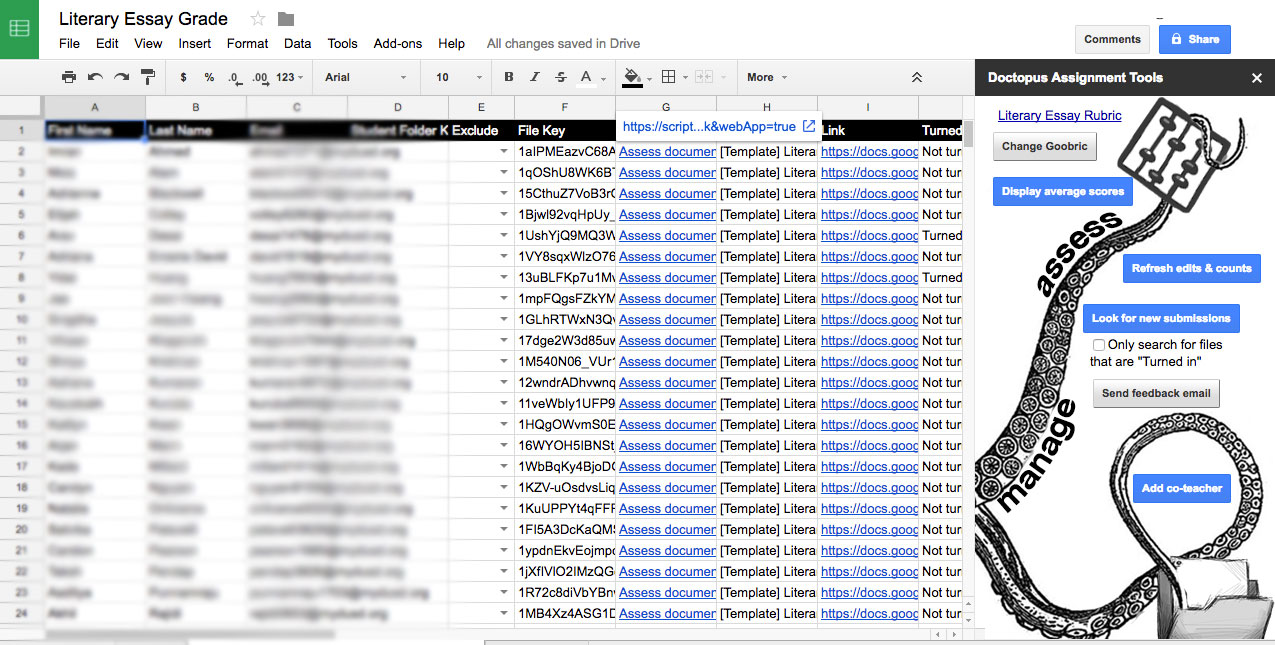Close the Doctopus Assignment Tools sidebar
The image size is (1275, 645).
pyautogui.click(x=1257, y=78)
